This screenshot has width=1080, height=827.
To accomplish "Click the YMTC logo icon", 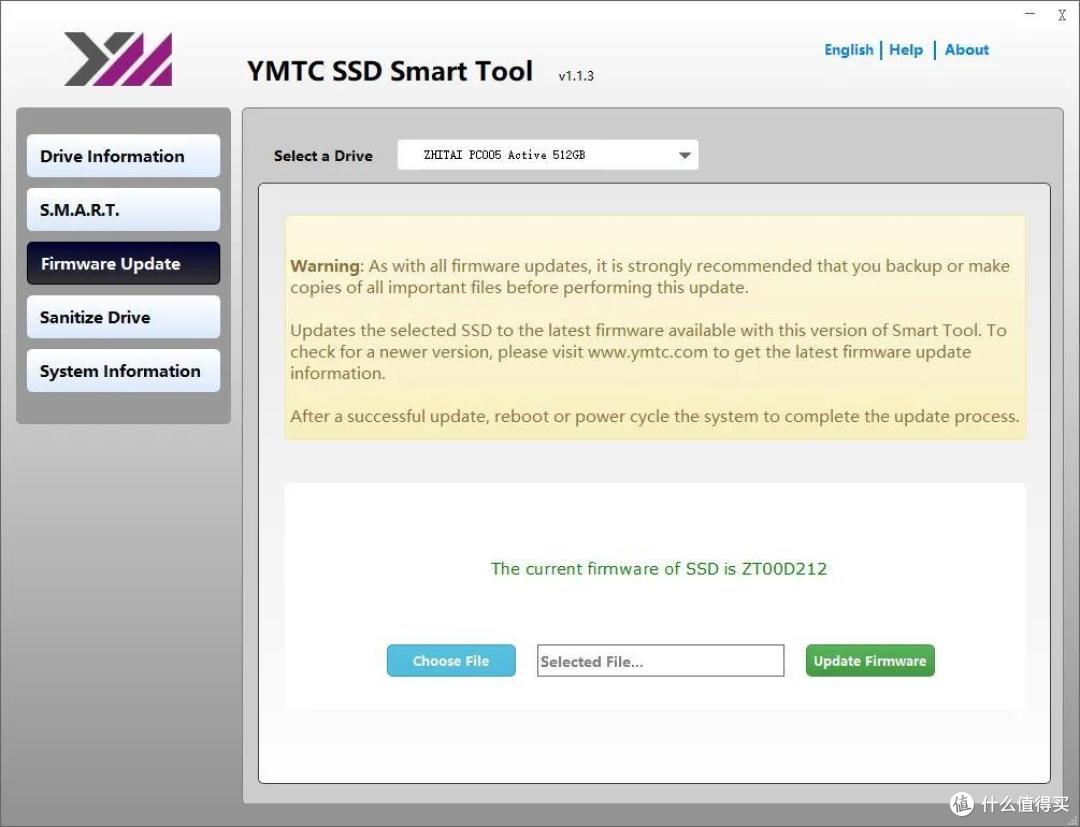I will tap(118, 59).
